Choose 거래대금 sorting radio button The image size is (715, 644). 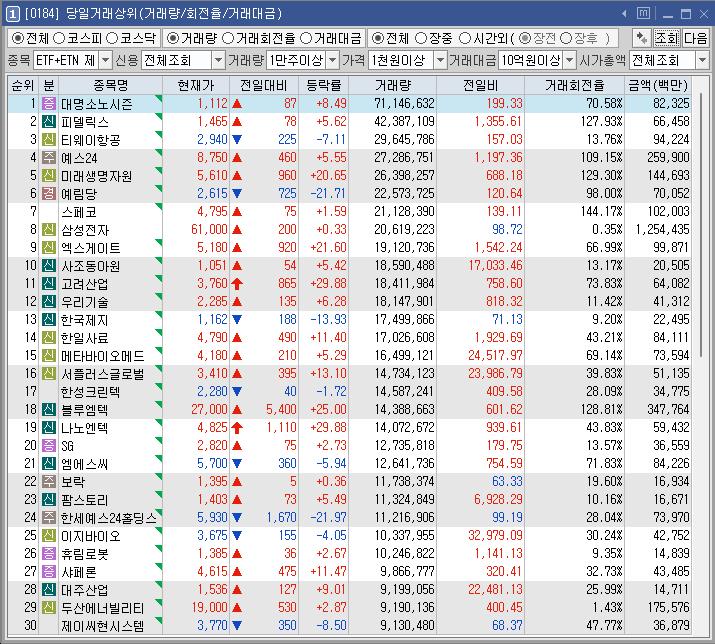point(306,38)
